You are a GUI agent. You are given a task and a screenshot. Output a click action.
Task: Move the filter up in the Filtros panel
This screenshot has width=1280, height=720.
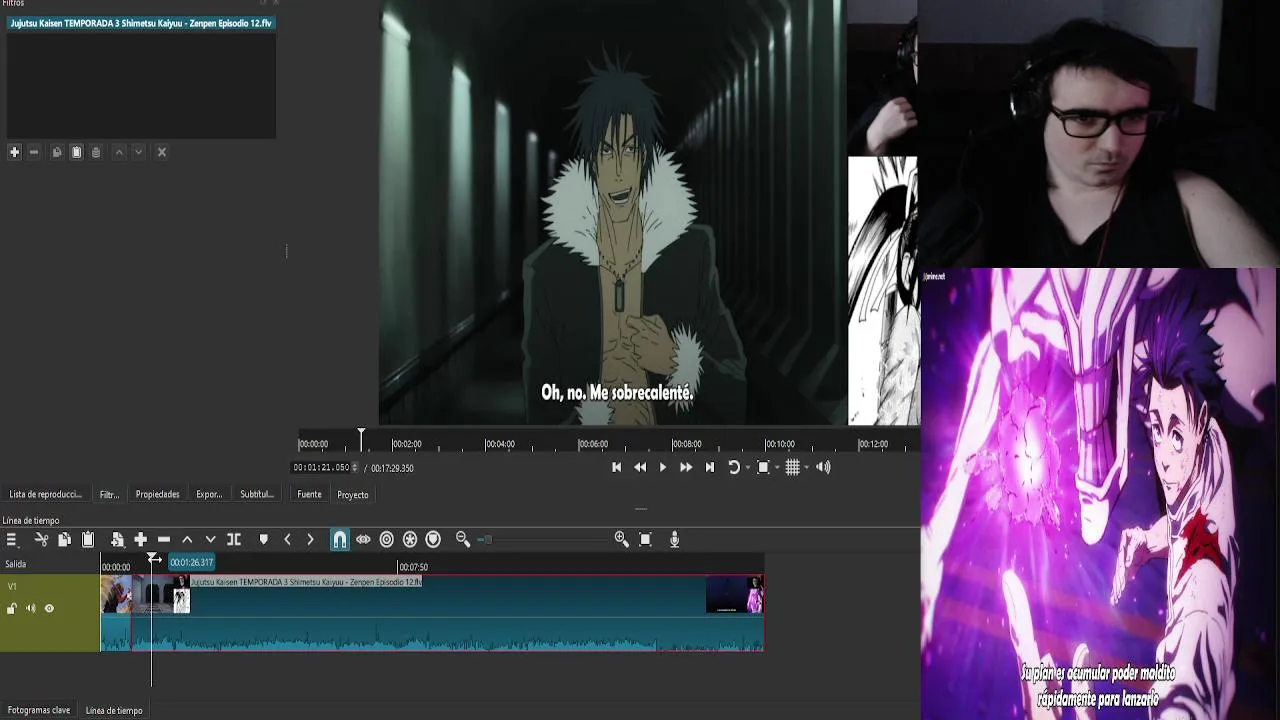119,152
